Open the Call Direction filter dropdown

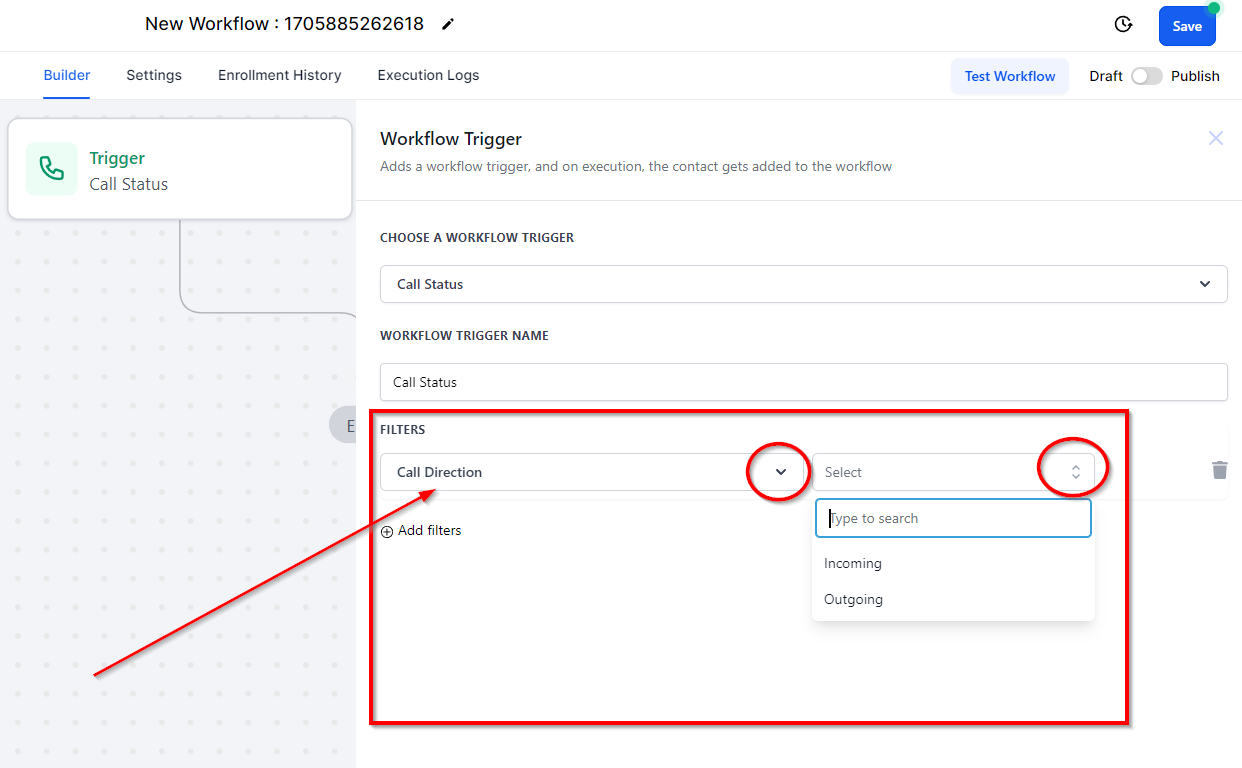592,472
